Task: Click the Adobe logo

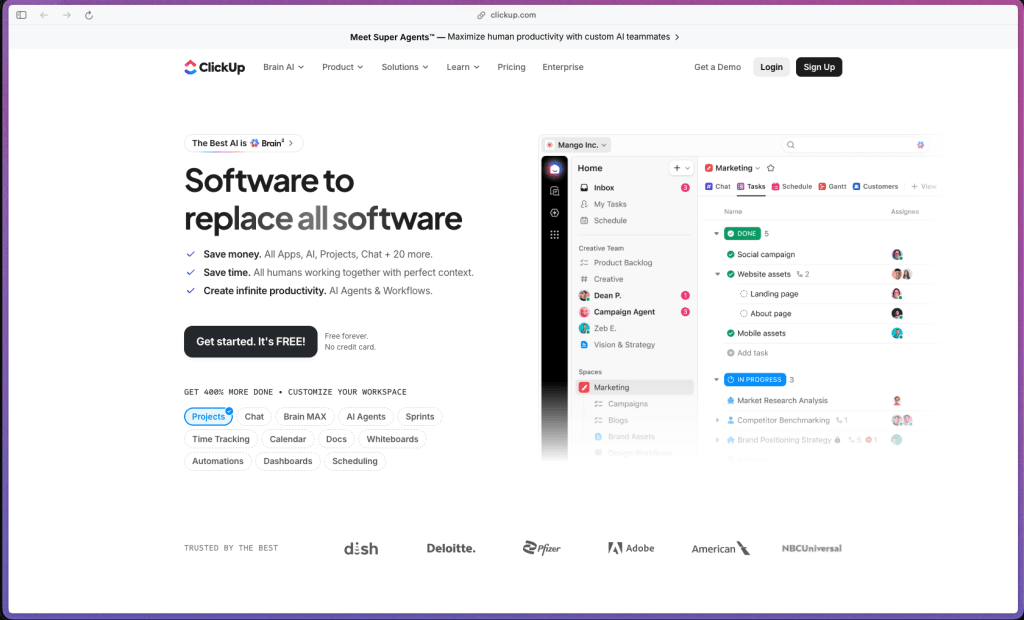Action: [x=631, y=548]
